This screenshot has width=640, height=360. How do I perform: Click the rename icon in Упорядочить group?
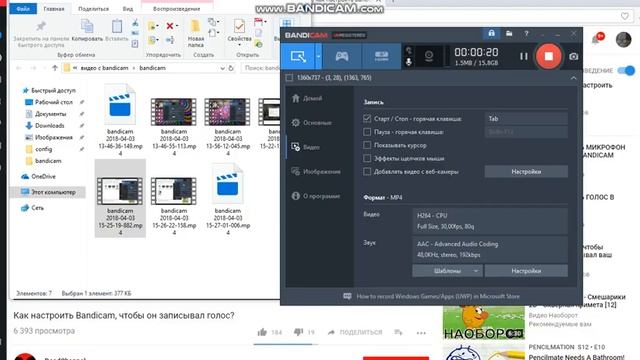[x=170, y=40]
